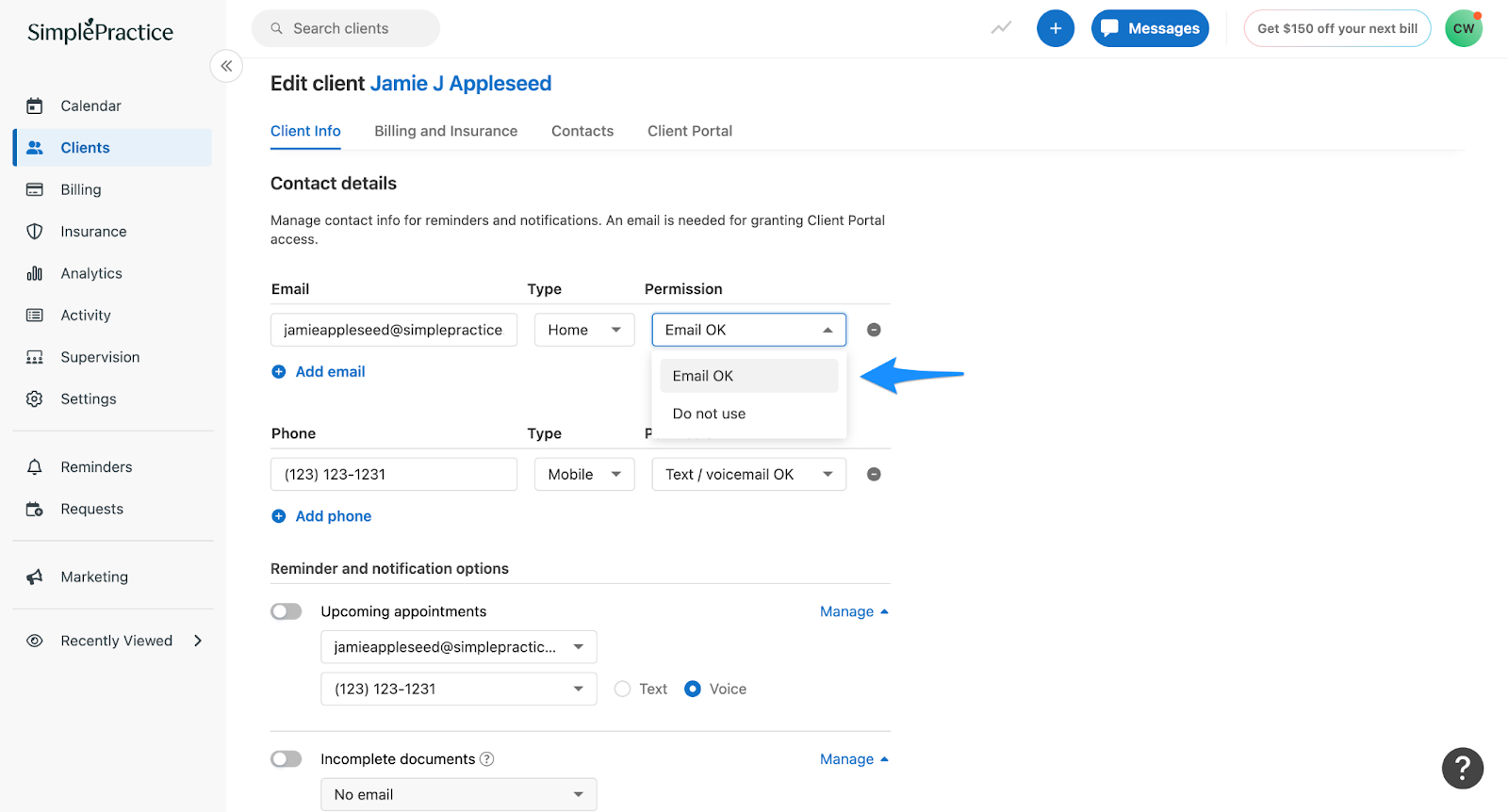
Task: Remove the email row with minus icon
Action: (x=874, y=330)
